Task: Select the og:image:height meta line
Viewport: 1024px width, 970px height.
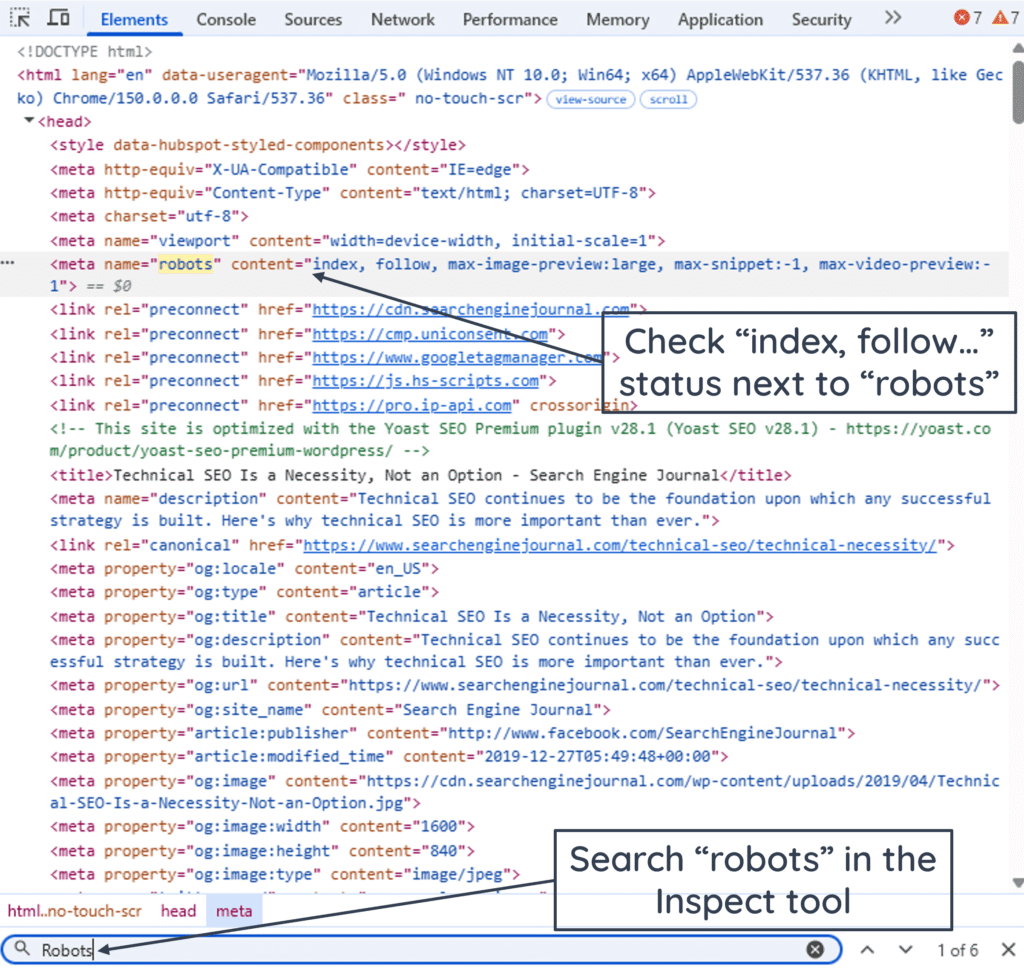Action: (x=263, y=851)
